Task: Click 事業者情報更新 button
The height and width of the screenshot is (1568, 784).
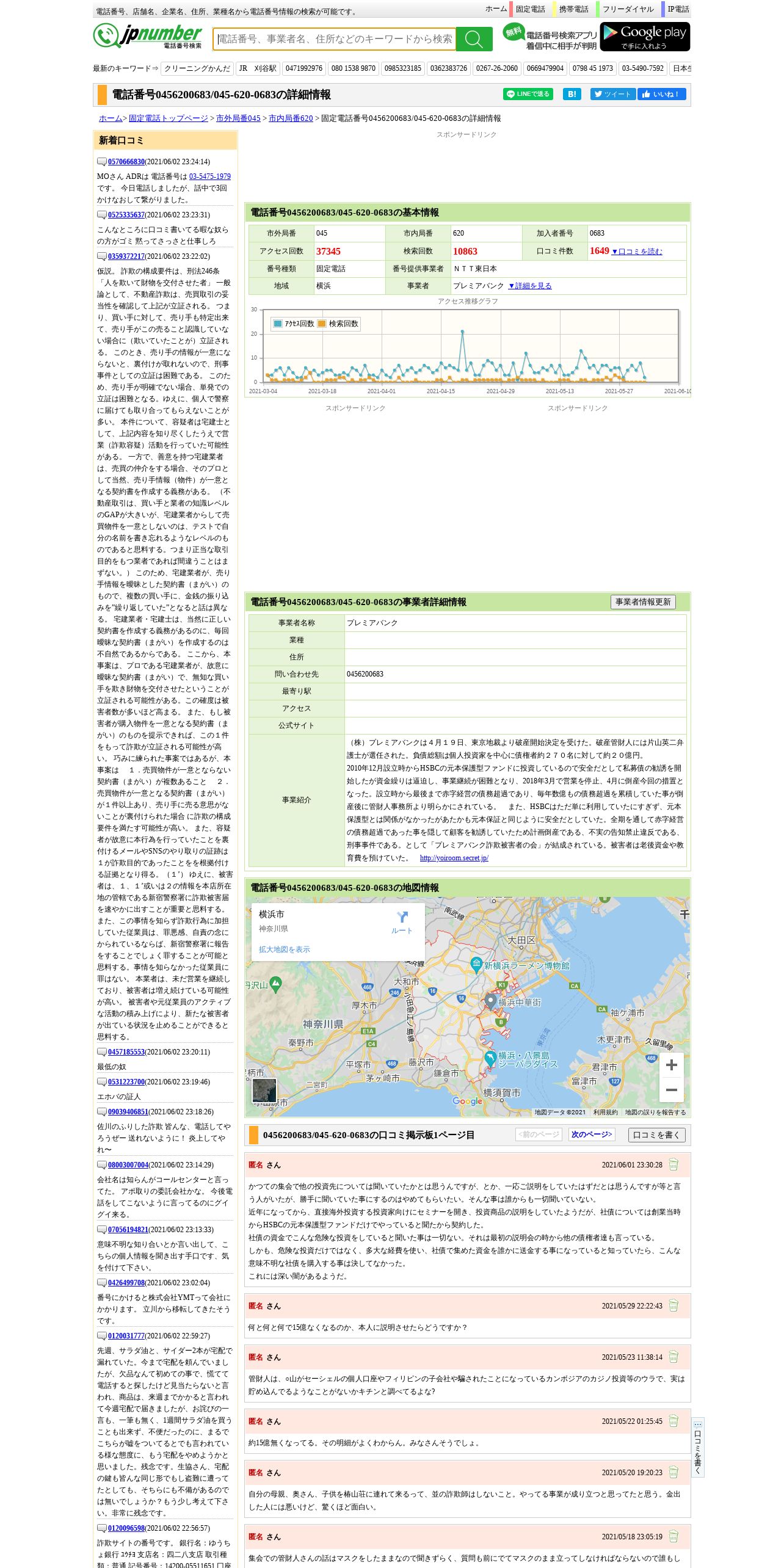Action: coord(643,602)
